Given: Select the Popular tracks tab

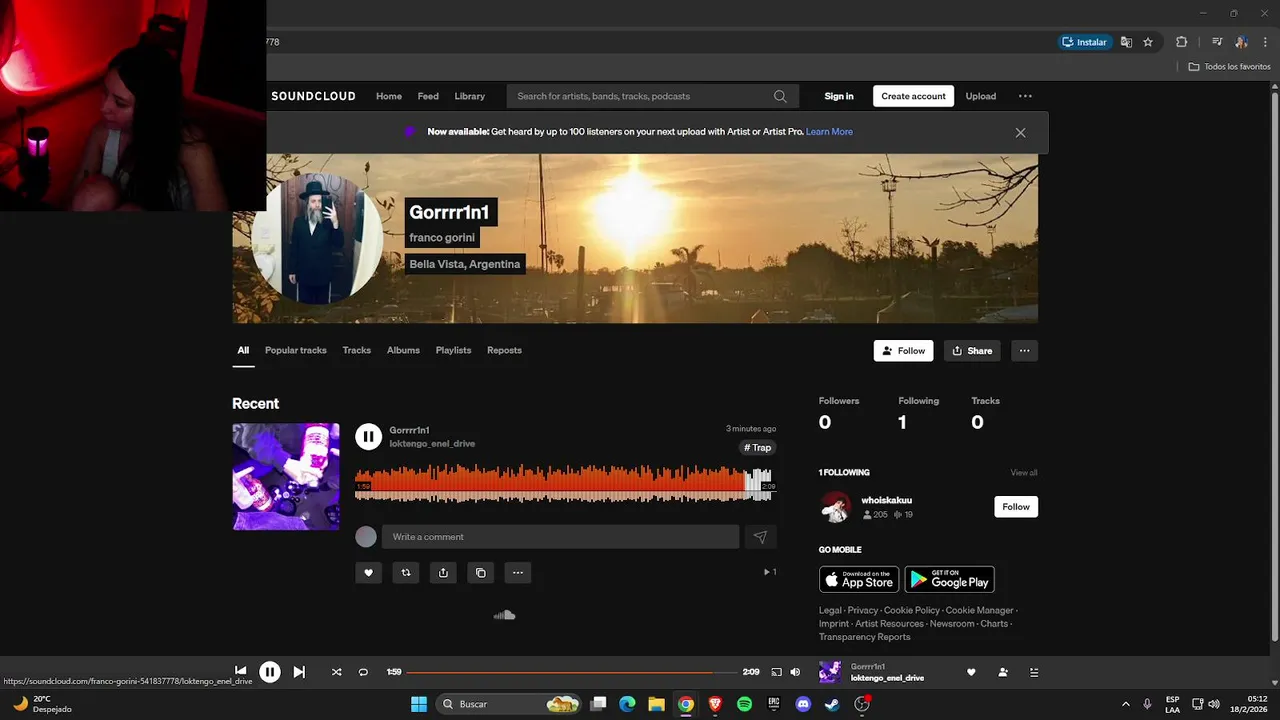Looking at the screenshot, I should click(295, 350).
